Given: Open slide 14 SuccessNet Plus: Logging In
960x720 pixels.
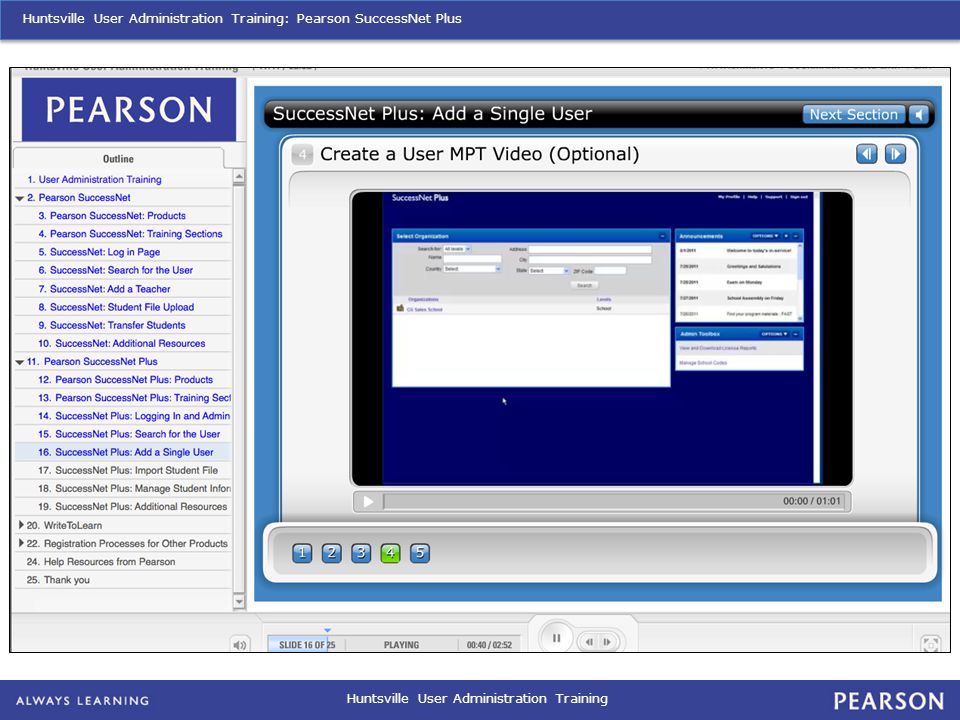Looking at the screenshot, I should (134, 416).
